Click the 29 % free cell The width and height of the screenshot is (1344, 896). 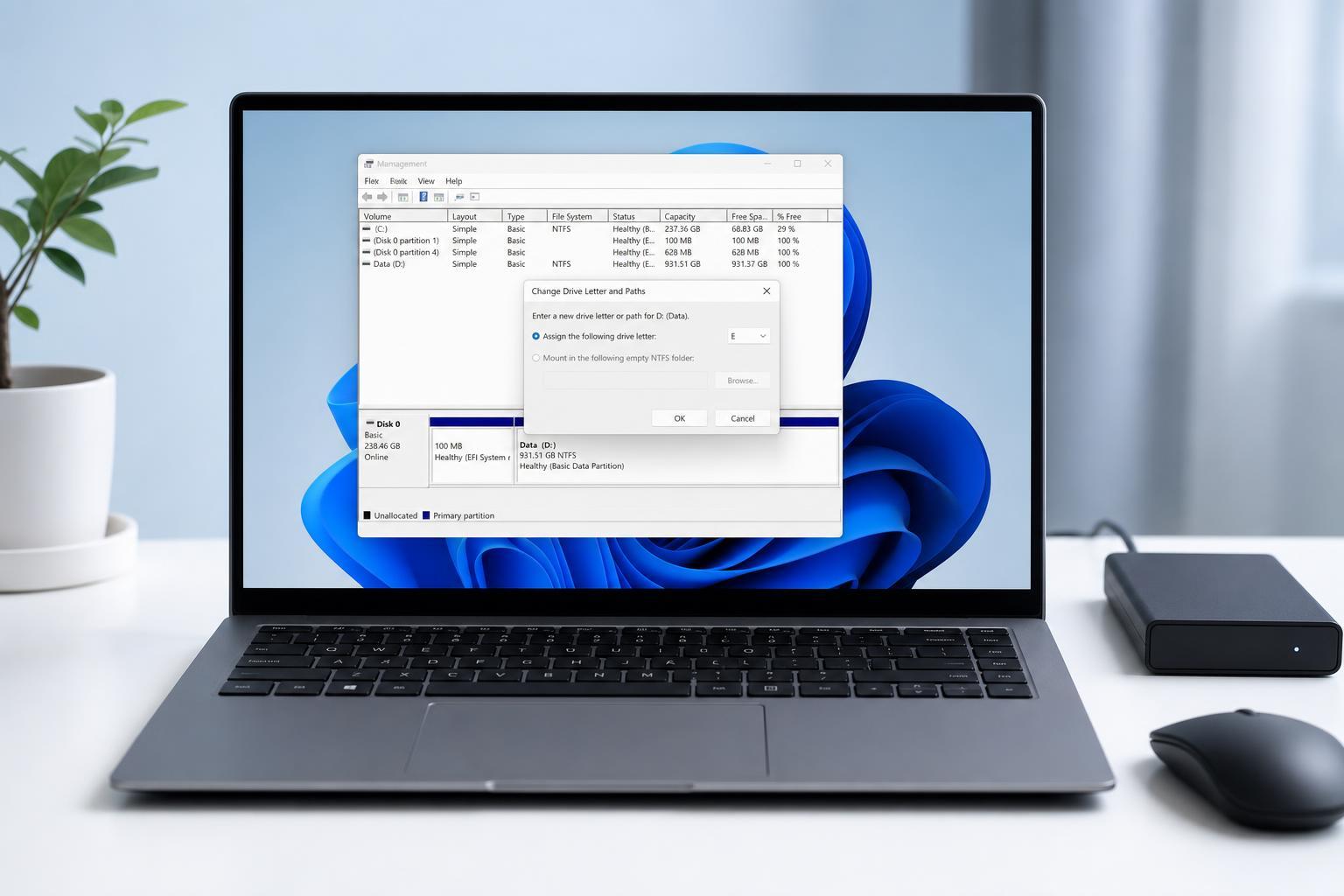tap(787, 229)
